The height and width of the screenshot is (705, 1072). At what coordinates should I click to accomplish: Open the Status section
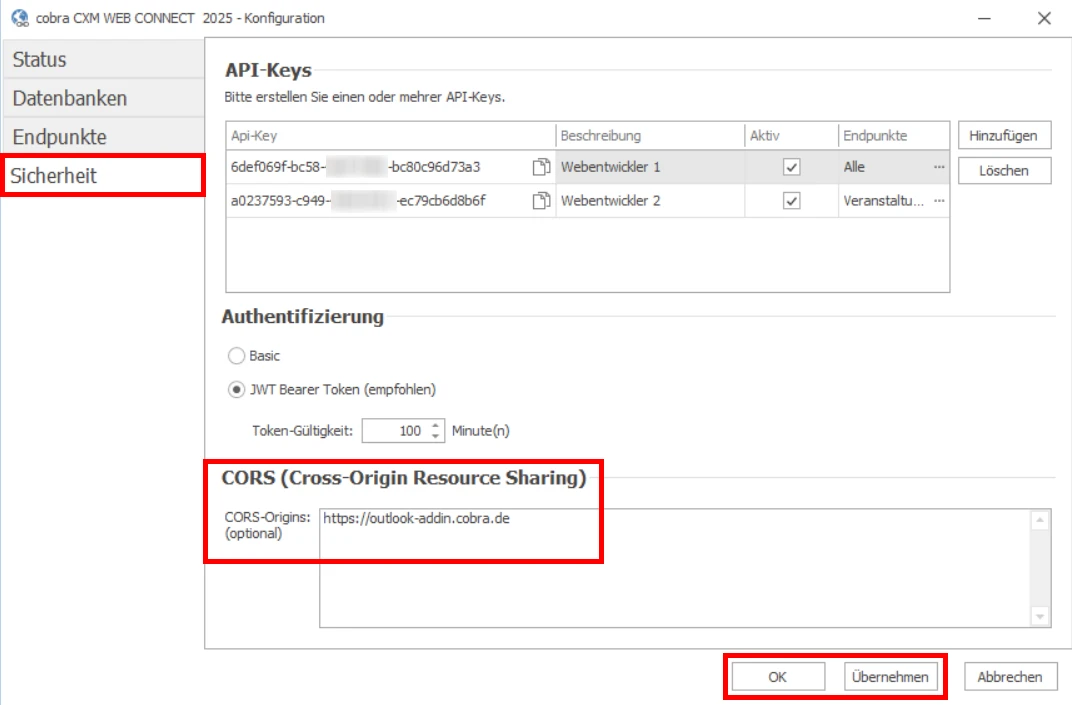[103, 59]
